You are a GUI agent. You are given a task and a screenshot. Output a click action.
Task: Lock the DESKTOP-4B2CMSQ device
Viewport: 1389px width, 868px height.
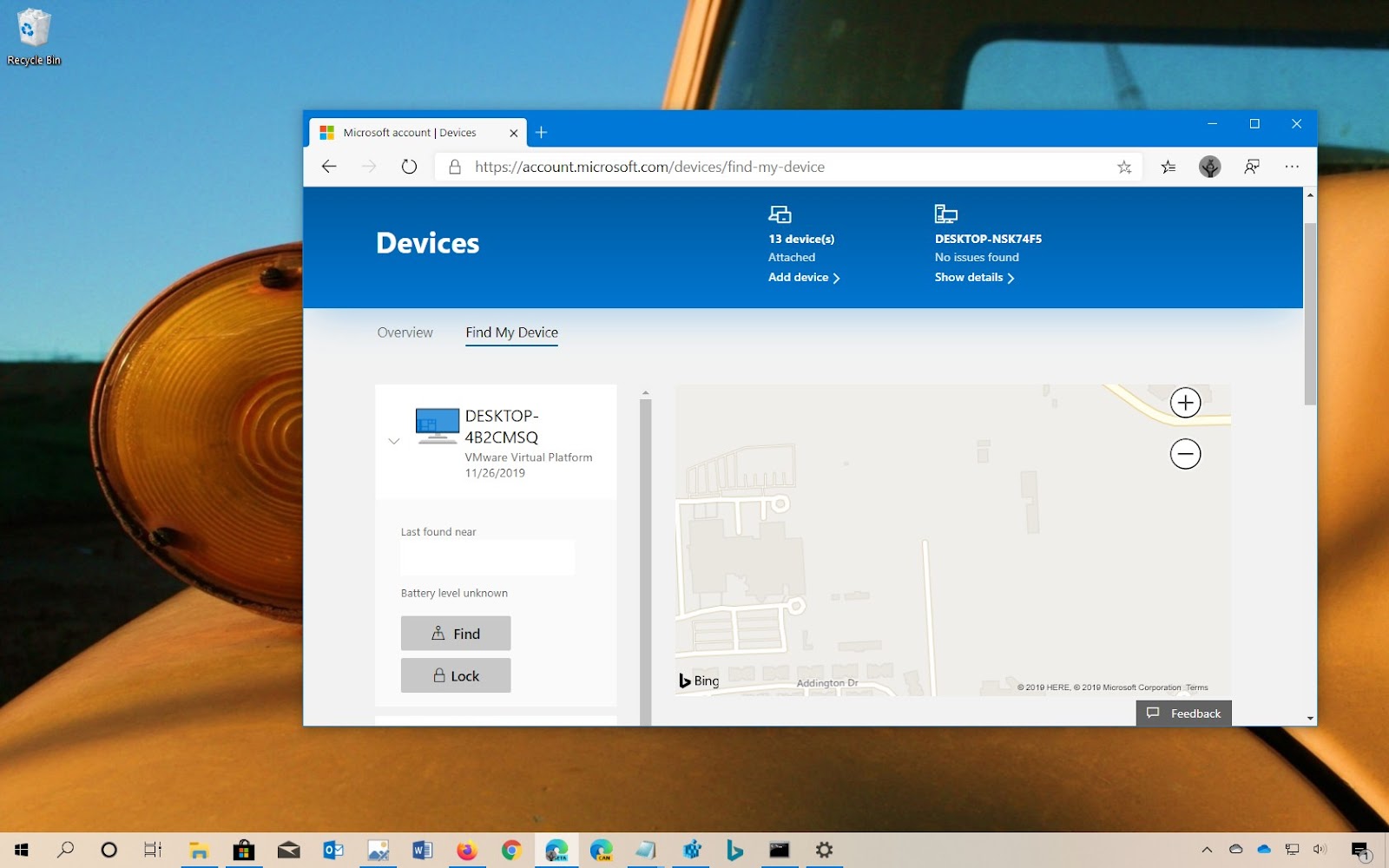pos(456,675)
